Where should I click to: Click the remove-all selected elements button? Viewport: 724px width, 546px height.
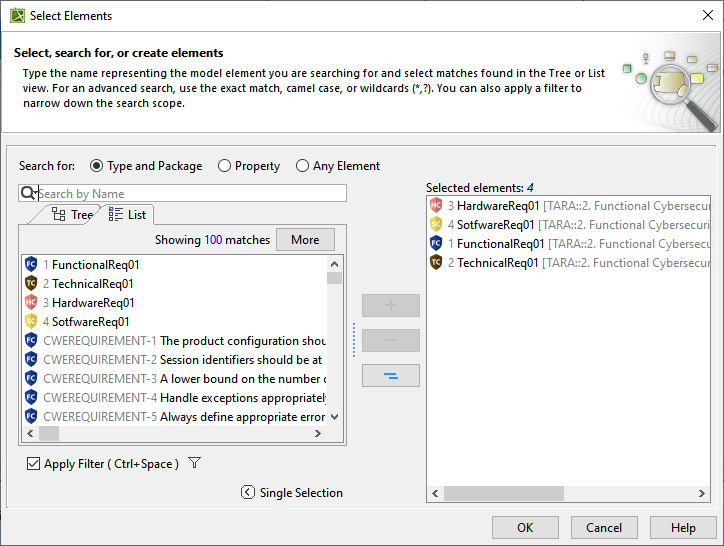coord(390,375)
